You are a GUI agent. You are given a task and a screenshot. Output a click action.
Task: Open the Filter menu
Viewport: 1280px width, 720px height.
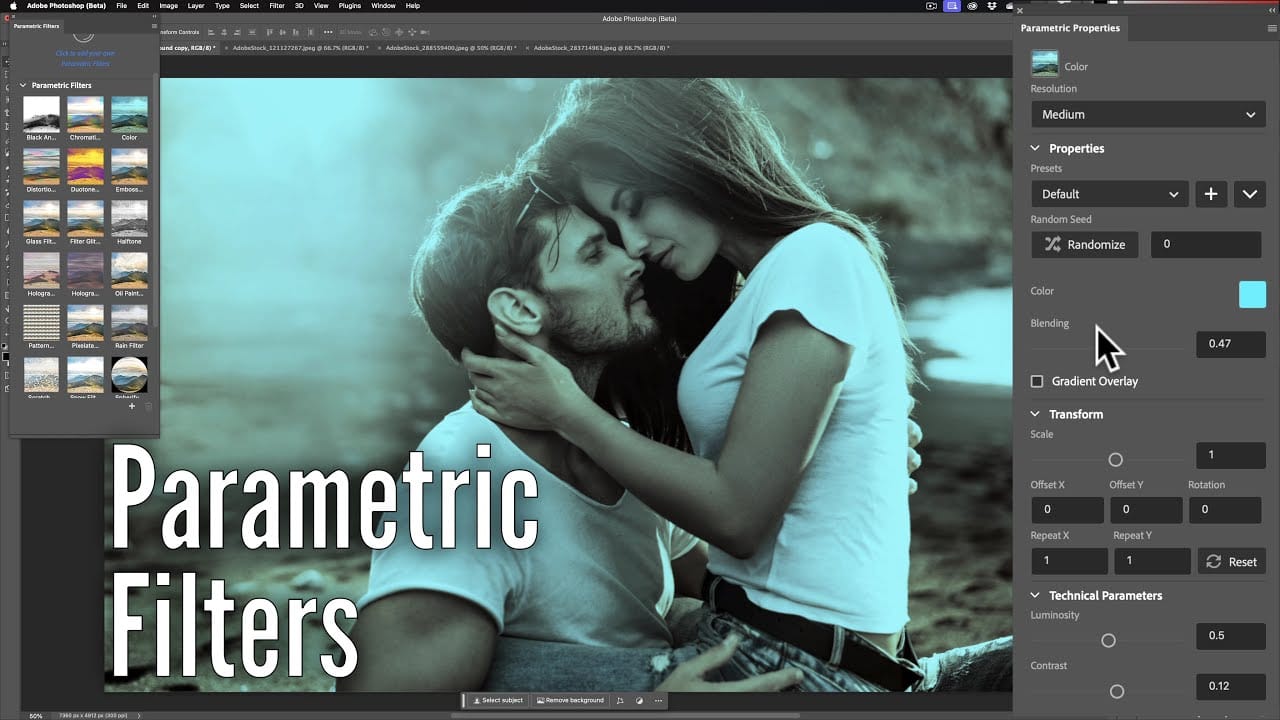coord(276,6)
